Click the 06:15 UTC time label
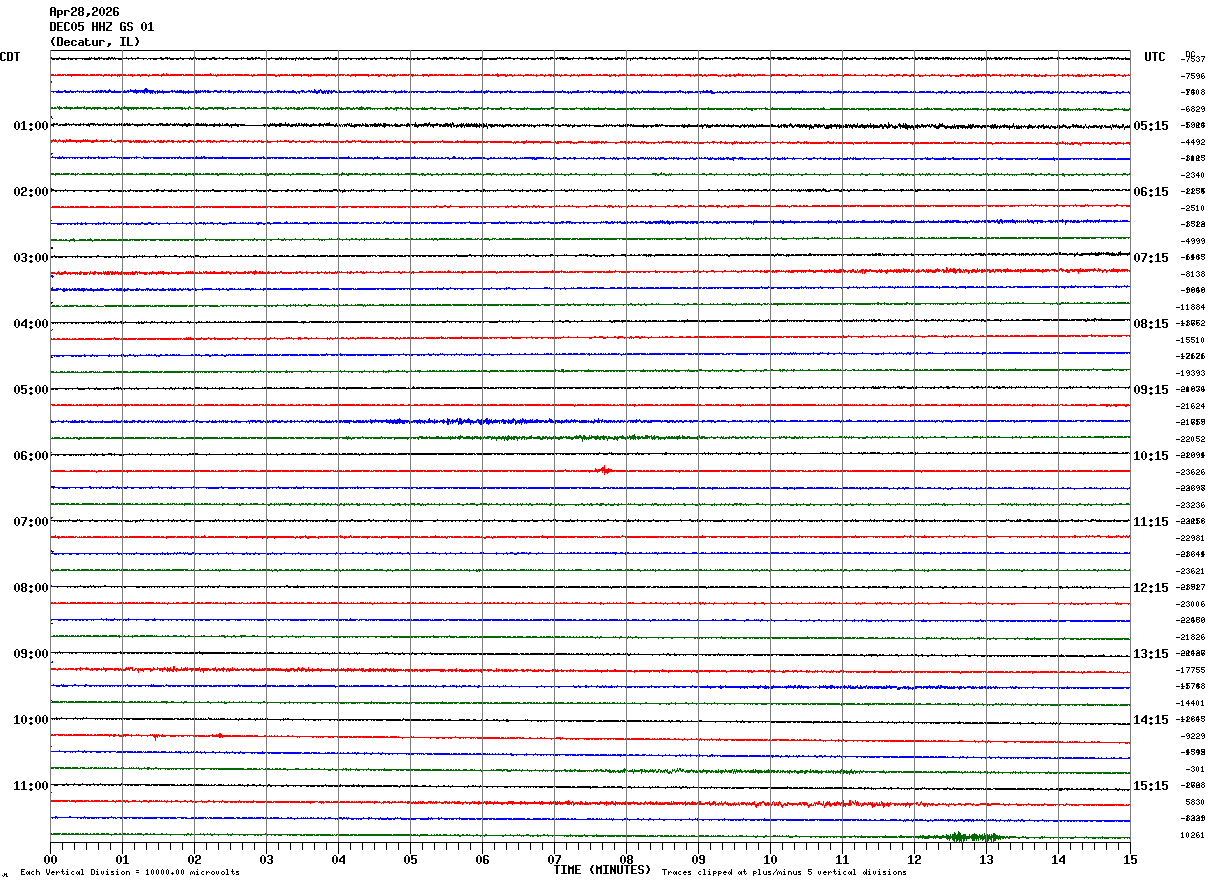The width and height of the screenshot is (1210, 886). [1152, 192]
